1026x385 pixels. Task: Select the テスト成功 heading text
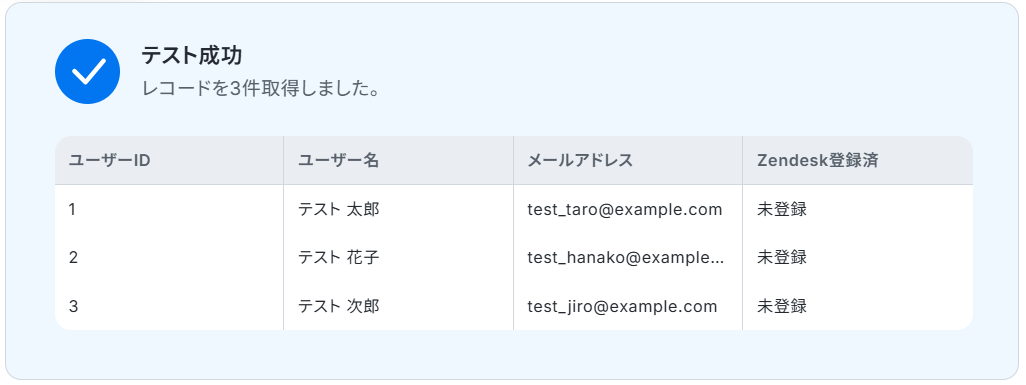(x=192, y=56)
